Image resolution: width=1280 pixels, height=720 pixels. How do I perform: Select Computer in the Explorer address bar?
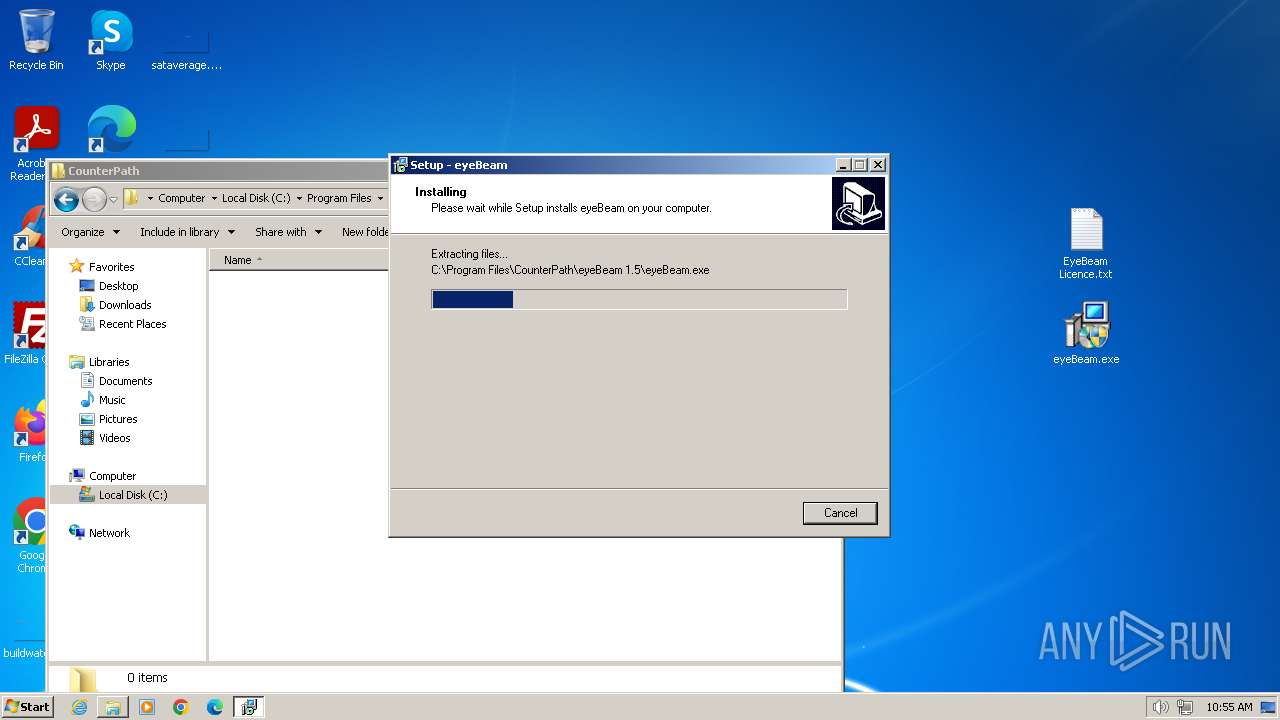(182, 198)
